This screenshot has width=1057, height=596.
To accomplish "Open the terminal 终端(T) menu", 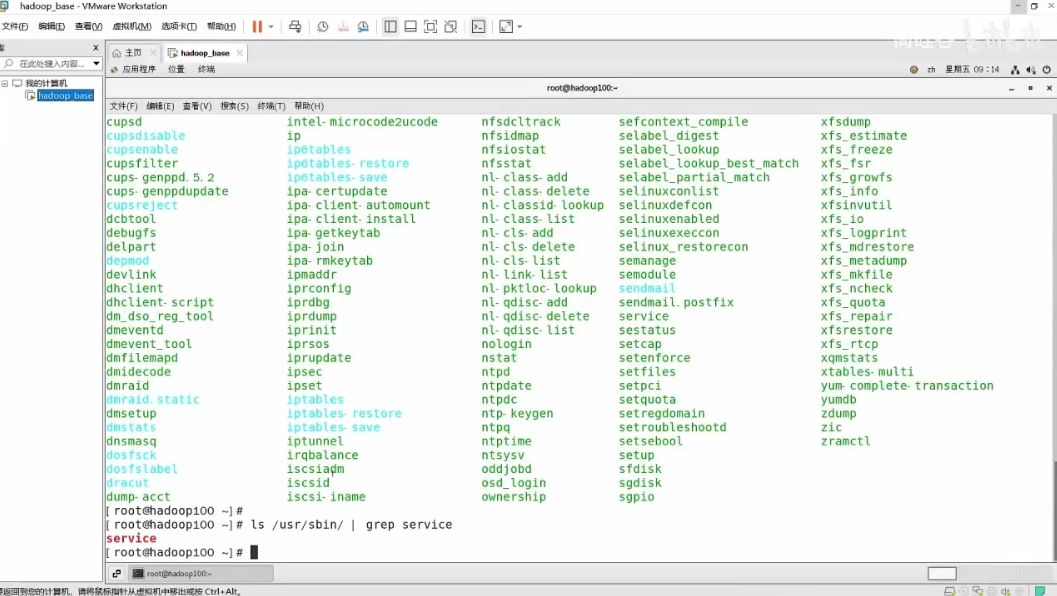I will [x=272, y=106].
